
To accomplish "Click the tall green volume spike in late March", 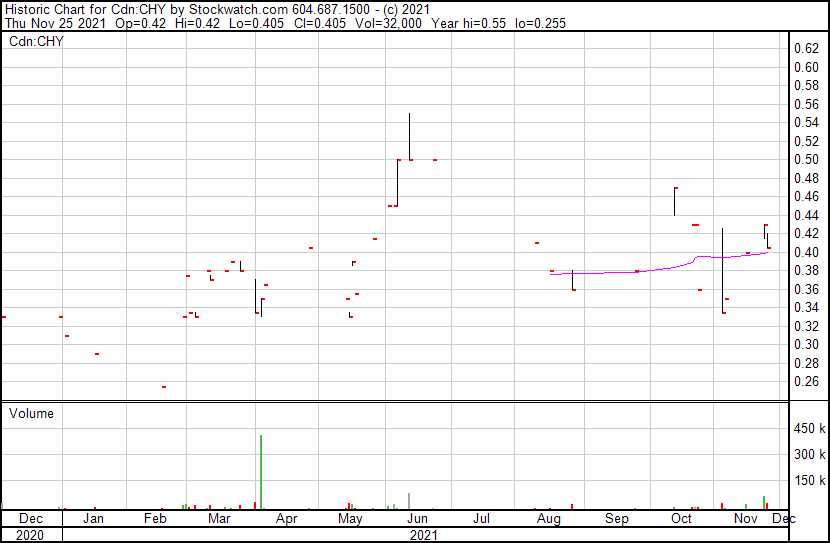I will (x=261, y=472).
